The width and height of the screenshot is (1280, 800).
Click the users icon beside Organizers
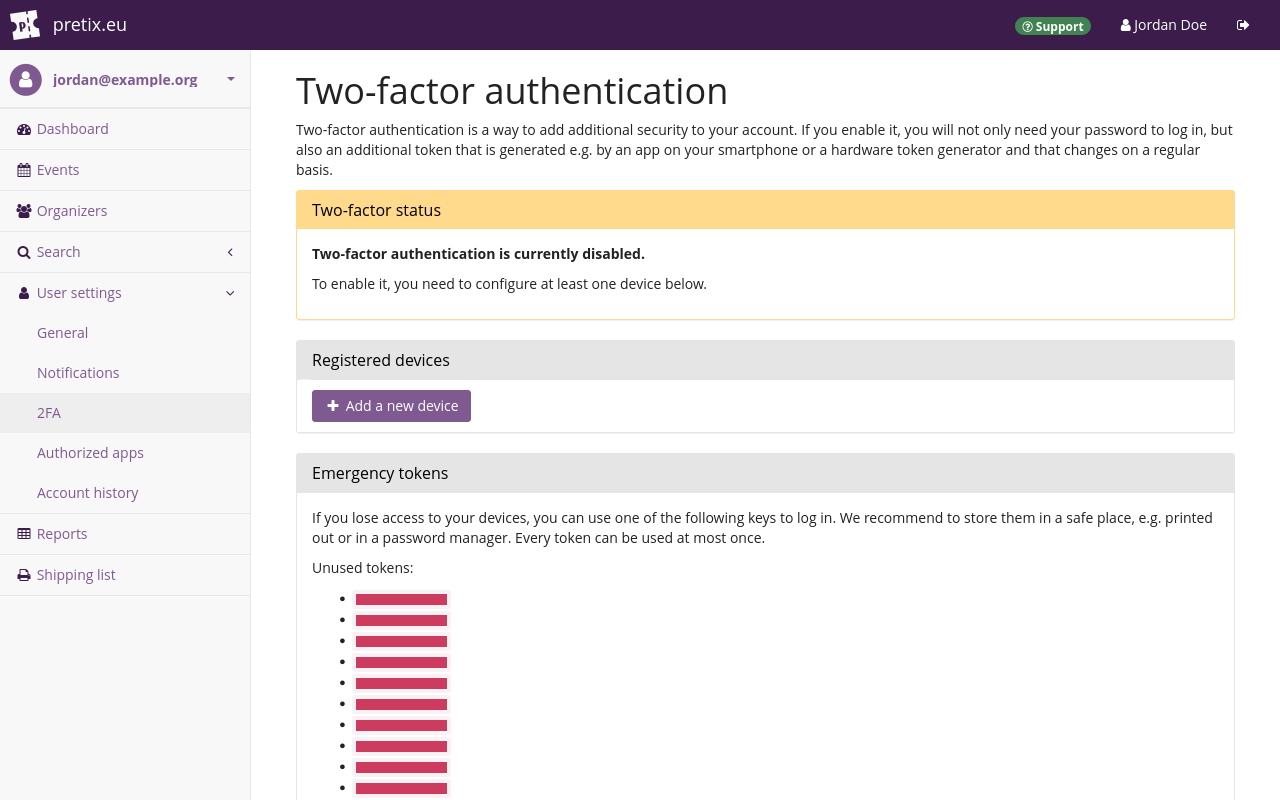tap(22, 210)
